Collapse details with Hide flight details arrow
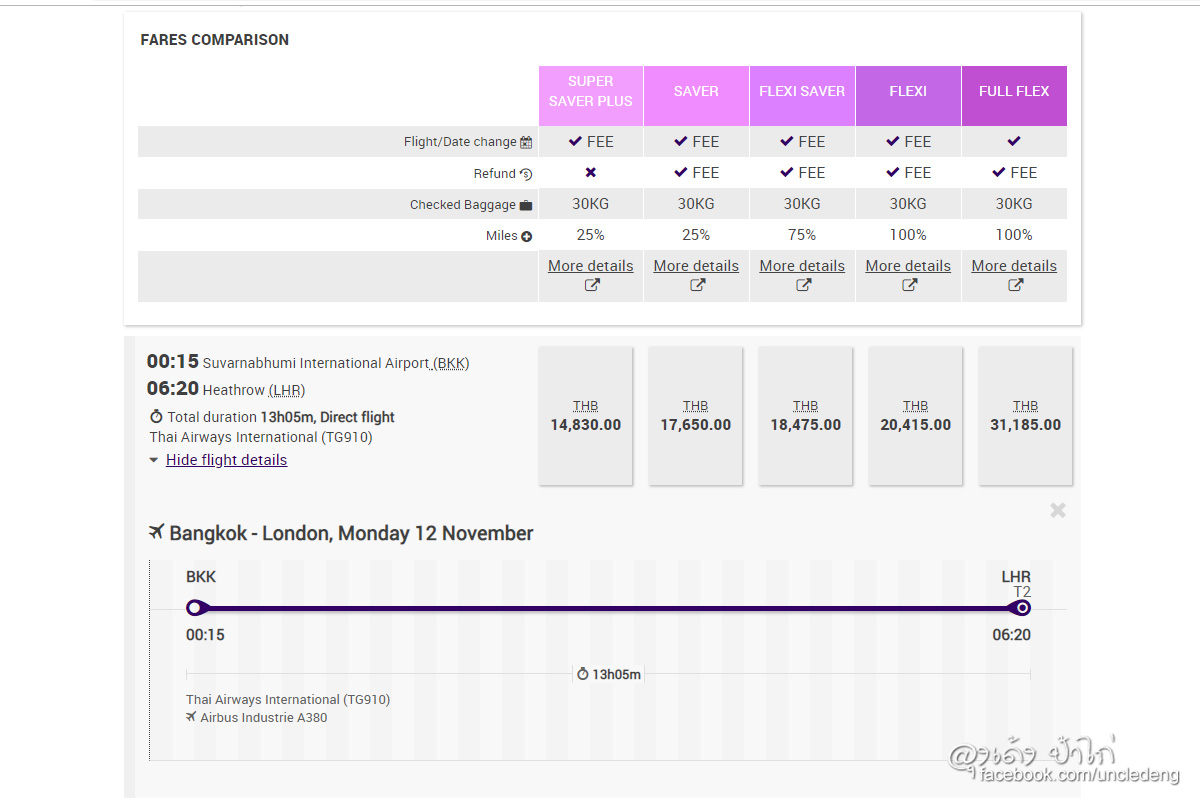The height and width of the screenshot is (800, 1200). click(x=153, y=461)
